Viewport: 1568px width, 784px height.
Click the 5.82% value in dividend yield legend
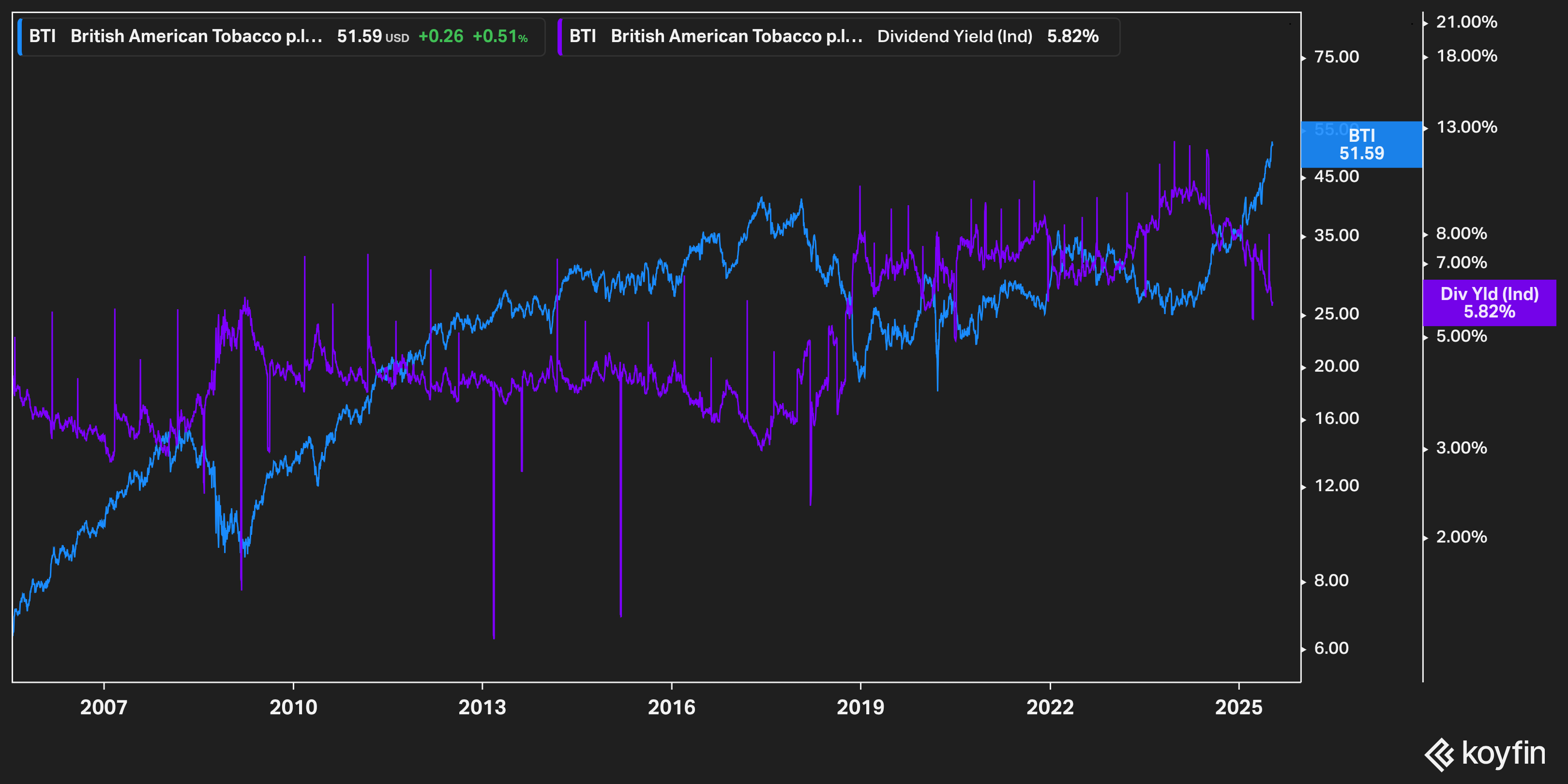pos(1072,36)
